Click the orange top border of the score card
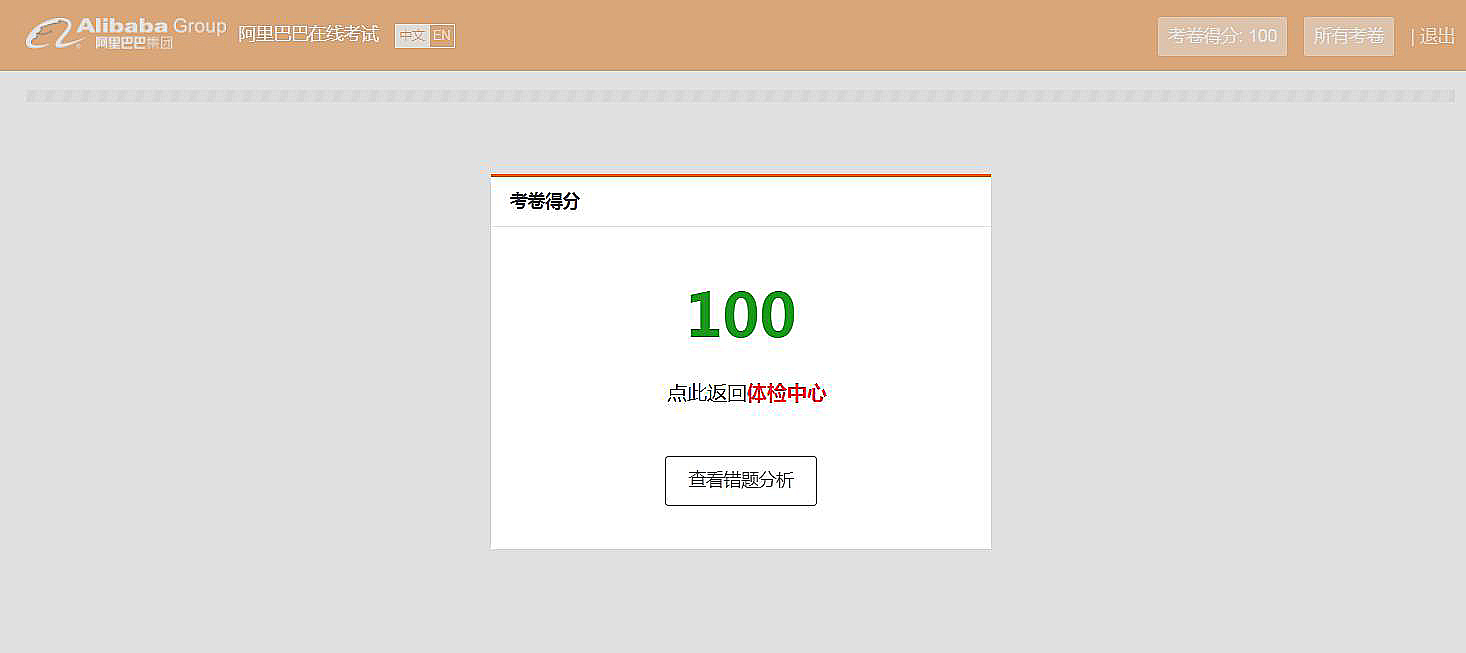 coord(740,175)
